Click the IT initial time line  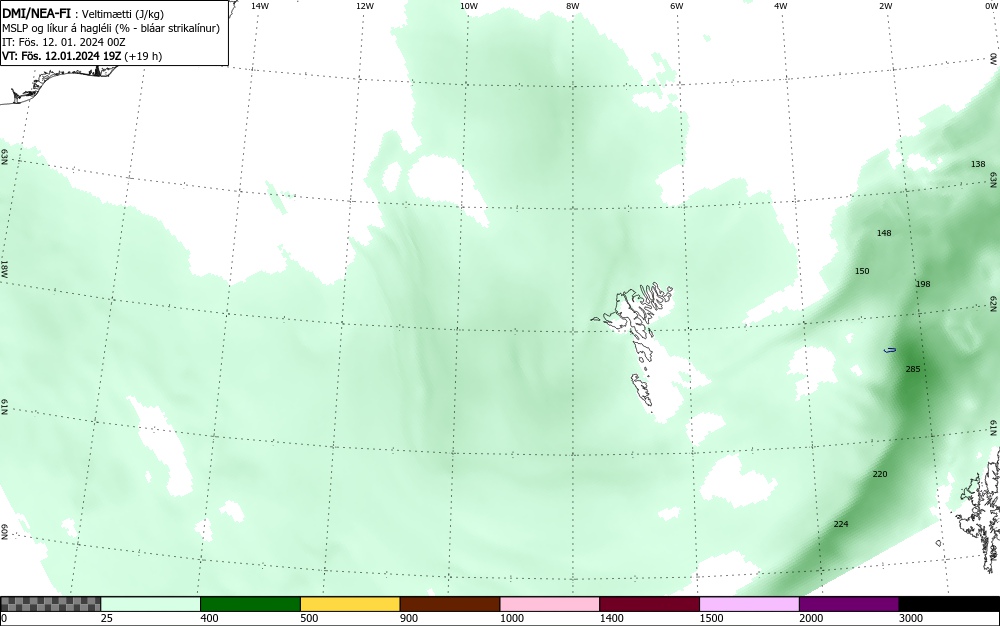click(64, 42)
